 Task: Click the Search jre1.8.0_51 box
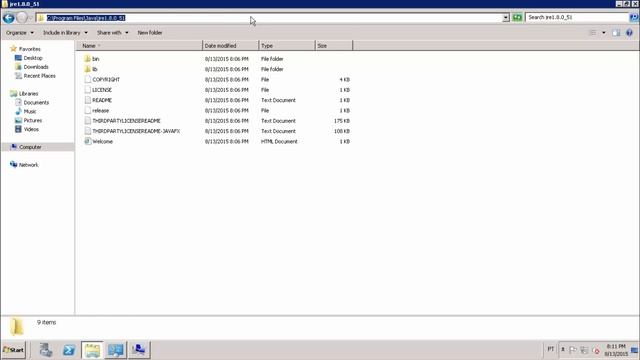pyautogui.click(x=577, y=18)
